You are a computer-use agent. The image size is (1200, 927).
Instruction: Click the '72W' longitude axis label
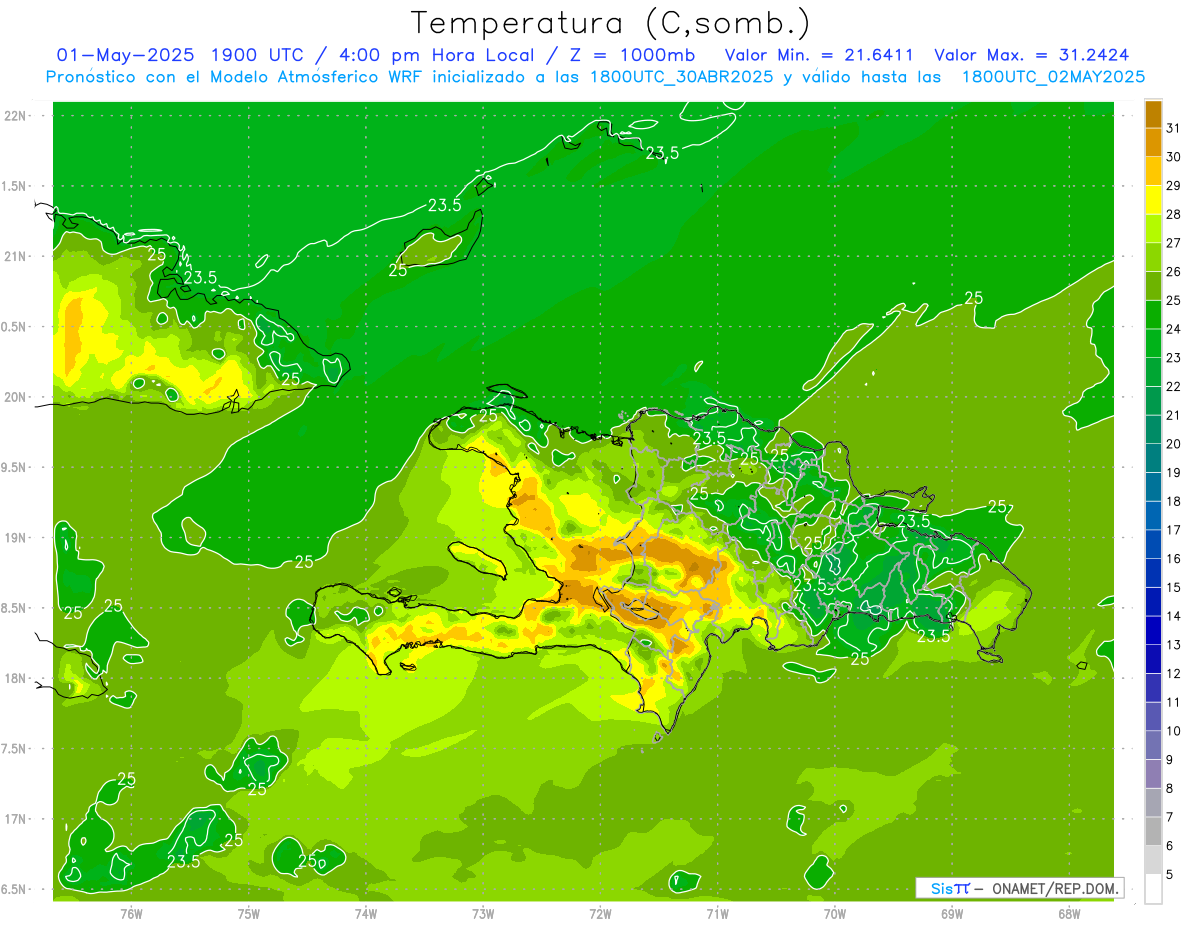coord(600,913)
